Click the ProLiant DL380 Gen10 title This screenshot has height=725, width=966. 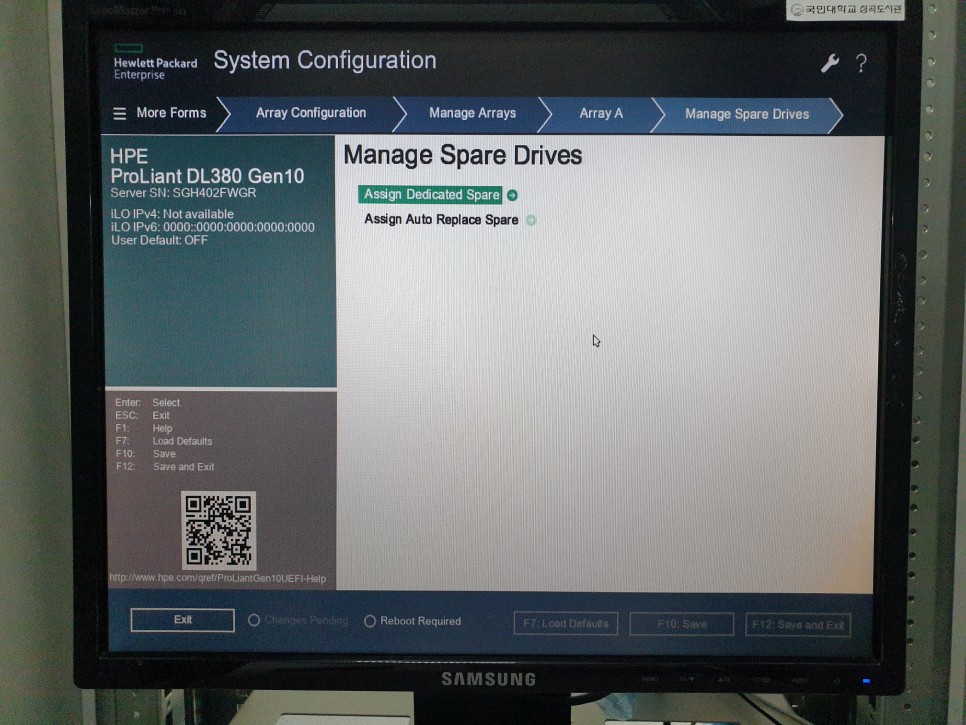click(207, 176)
